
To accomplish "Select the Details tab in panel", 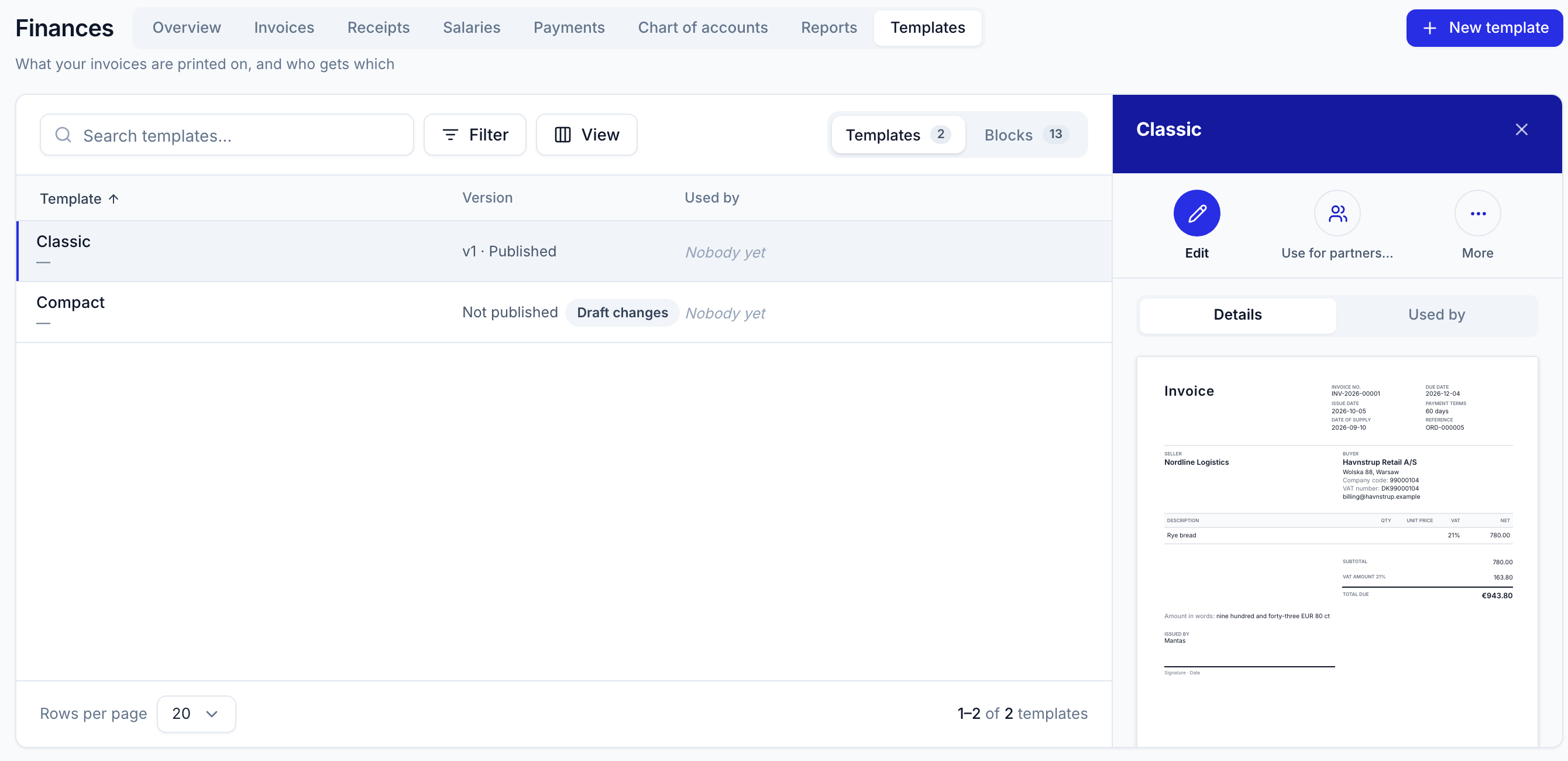I will click(1237, 315).
